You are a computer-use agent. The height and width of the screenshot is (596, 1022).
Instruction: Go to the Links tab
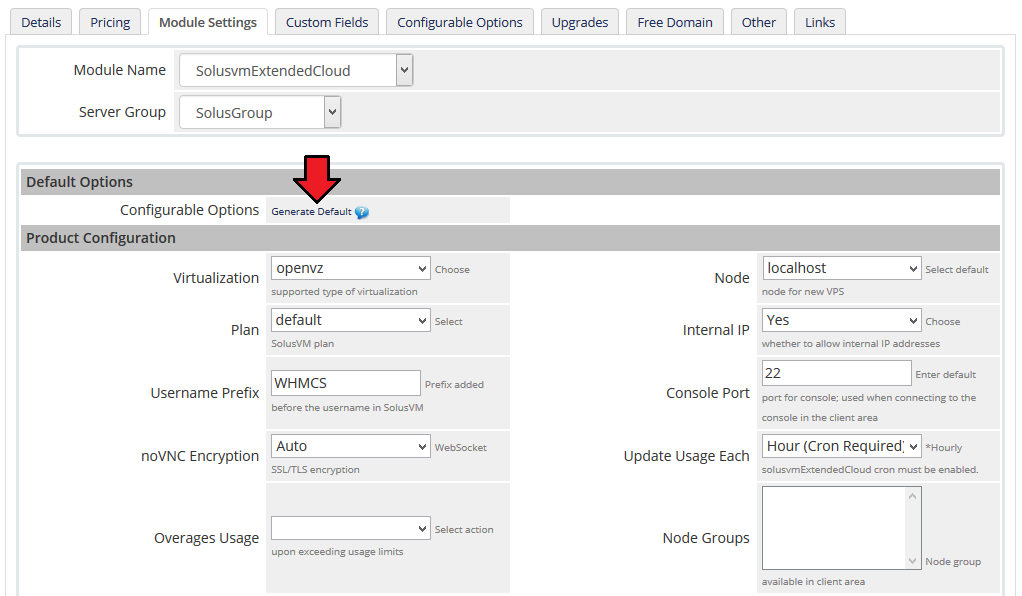819,22
